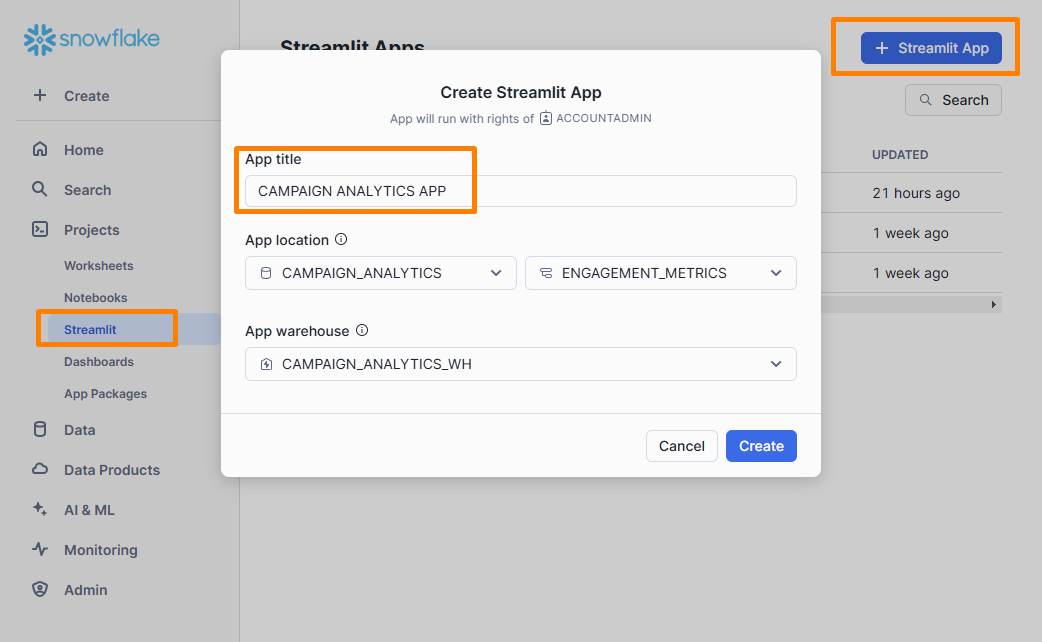Expand the warehouse dropdown chevron arrow
The width and height of the screenshot is (1042, 642).
point(776,364)
